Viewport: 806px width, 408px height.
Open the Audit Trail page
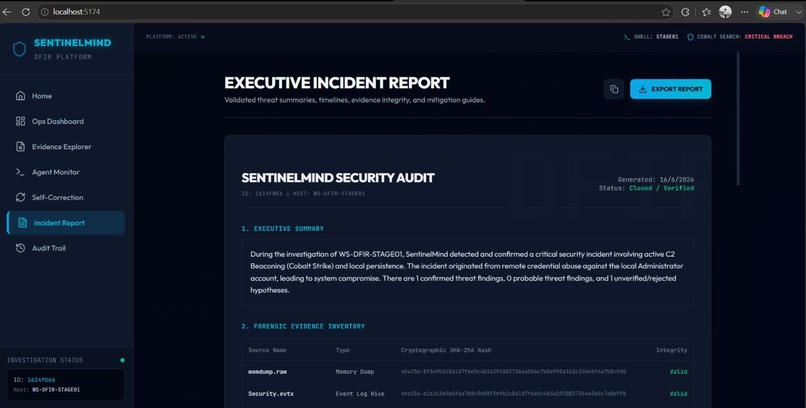pyautogui.click(x=66, y=248)
